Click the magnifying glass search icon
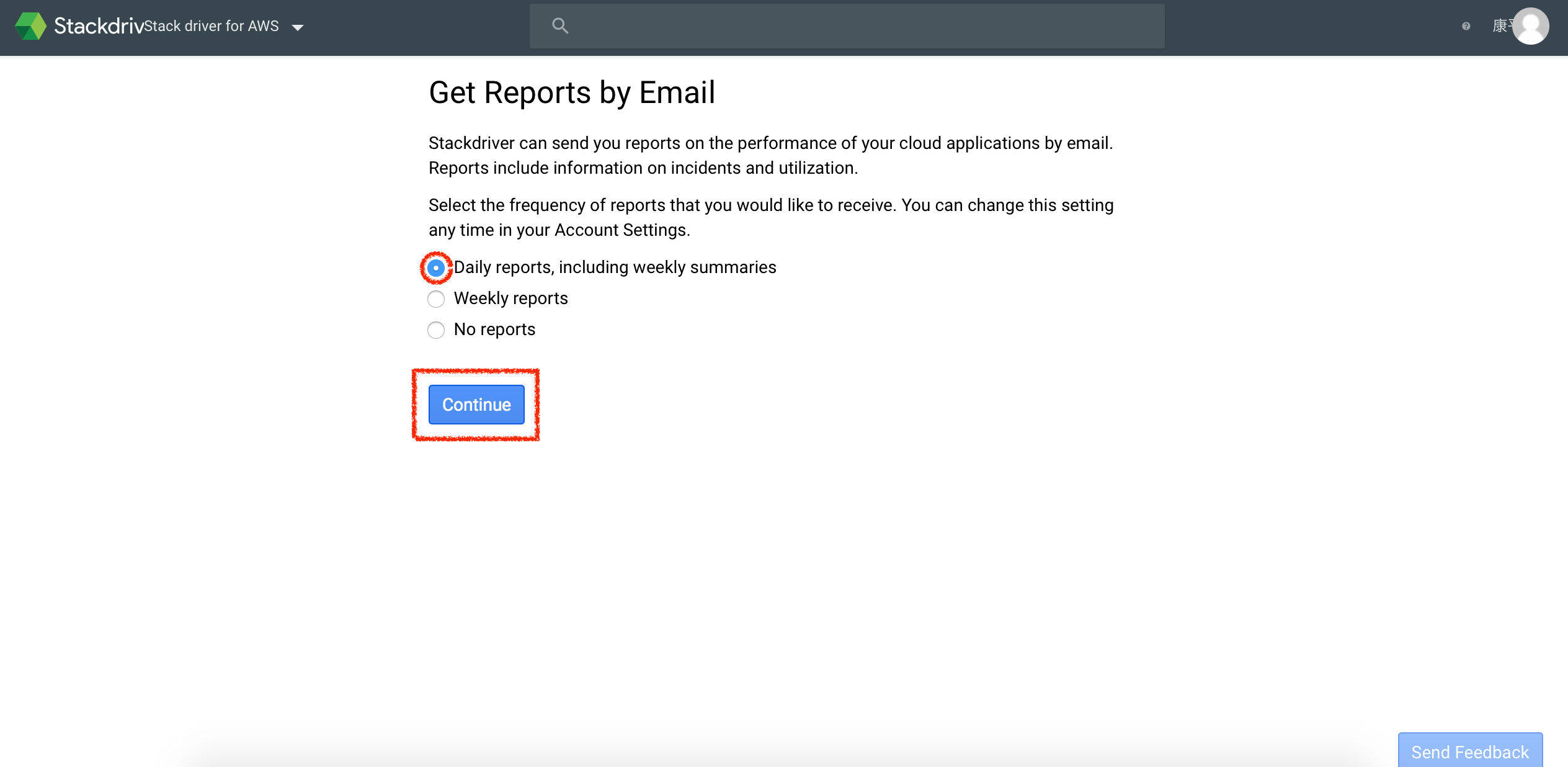The width and height of the screenshot is (1568, 767). pos(559,26)
